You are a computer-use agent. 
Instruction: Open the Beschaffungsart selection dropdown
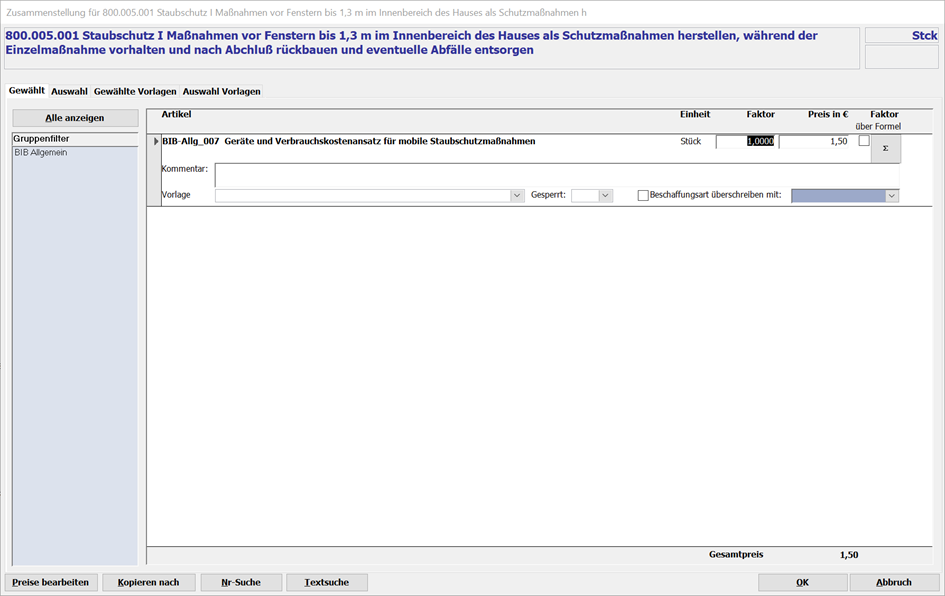pyautogui.click(x=891, y=196)
